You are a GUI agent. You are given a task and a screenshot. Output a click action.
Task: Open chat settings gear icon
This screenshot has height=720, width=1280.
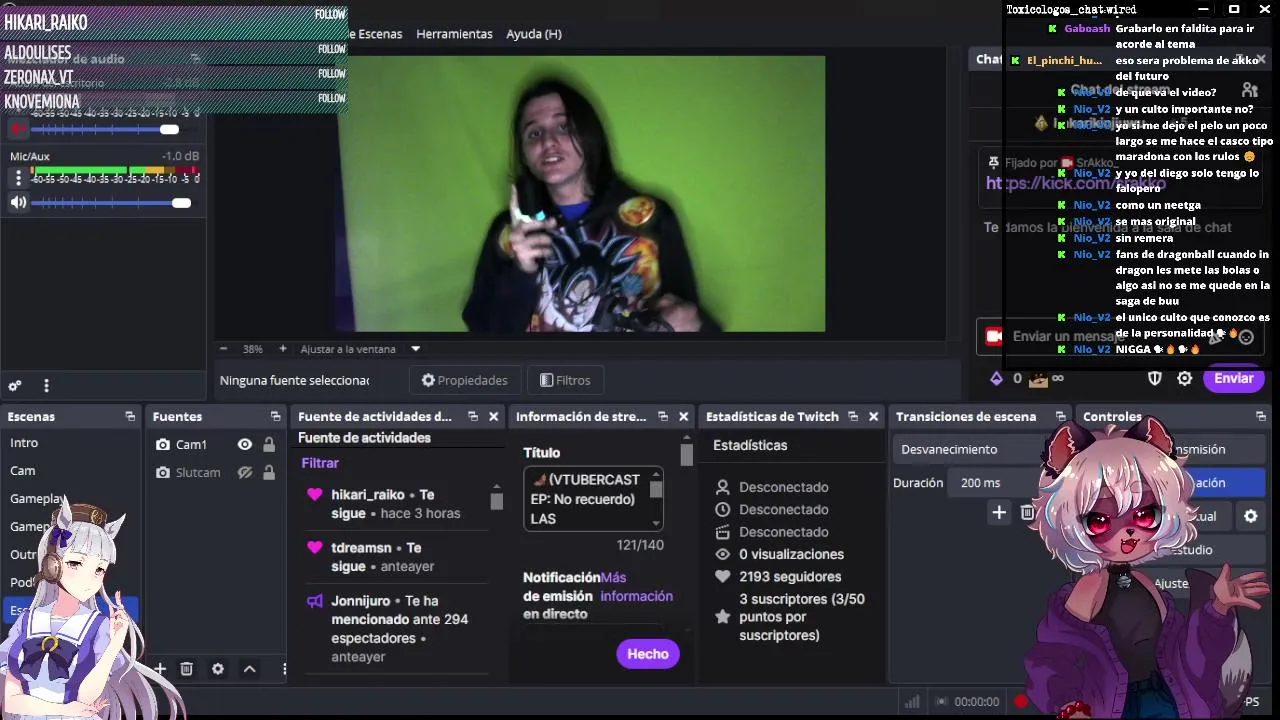1185,378
